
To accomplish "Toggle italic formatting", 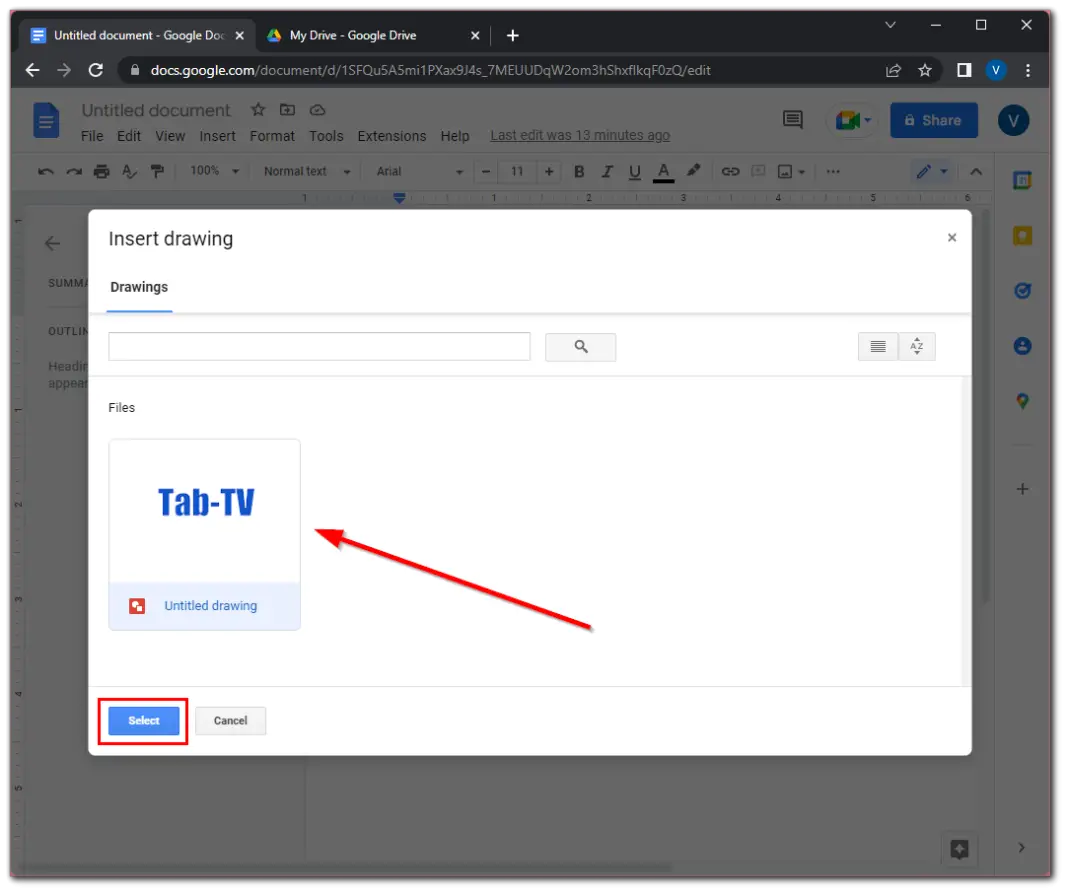I will pos(607,171).
